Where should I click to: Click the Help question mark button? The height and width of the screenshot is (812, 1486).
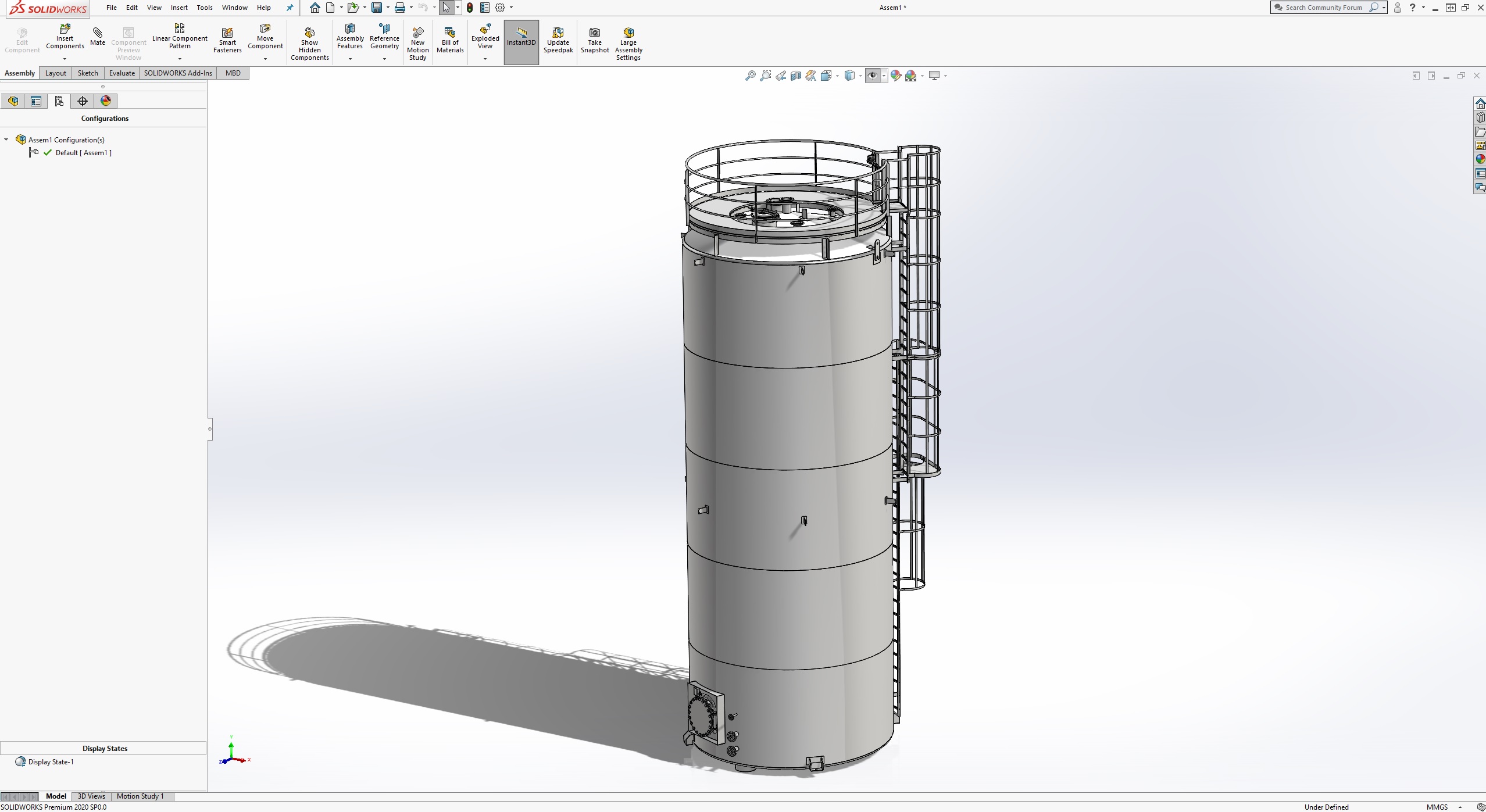point(1413,8)
